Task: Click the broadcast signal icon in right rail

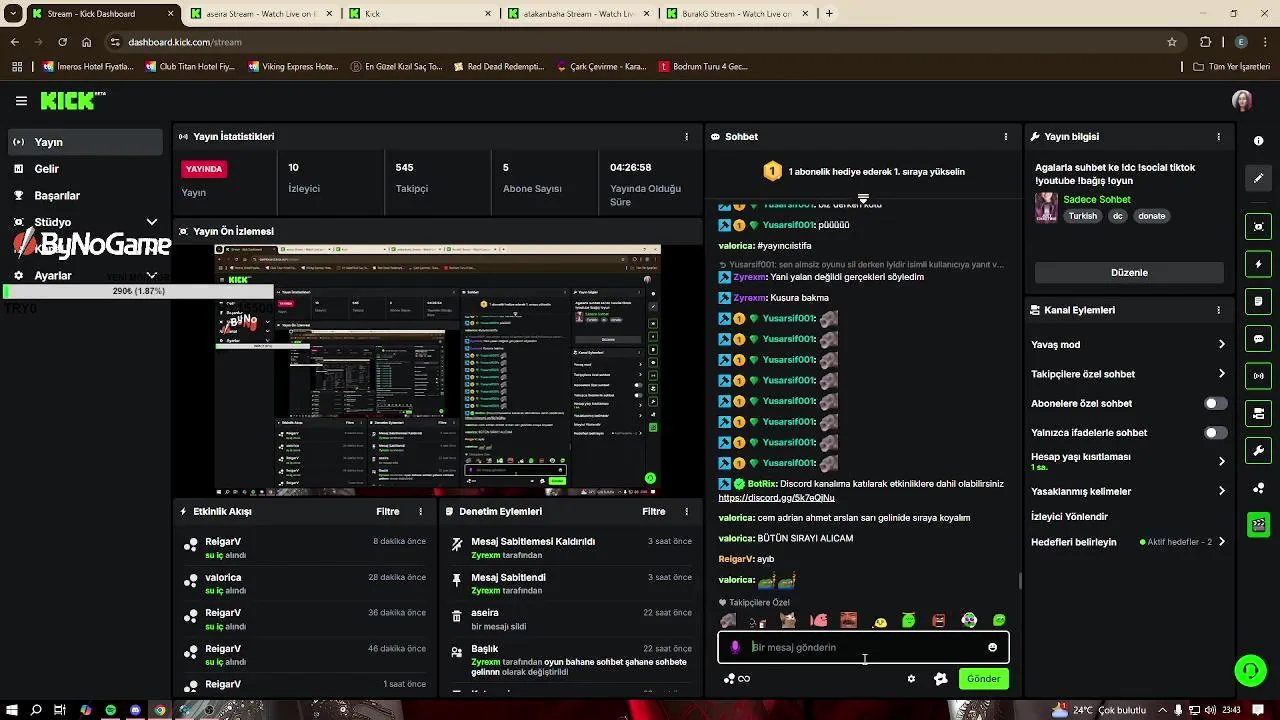Action: 1258,376
